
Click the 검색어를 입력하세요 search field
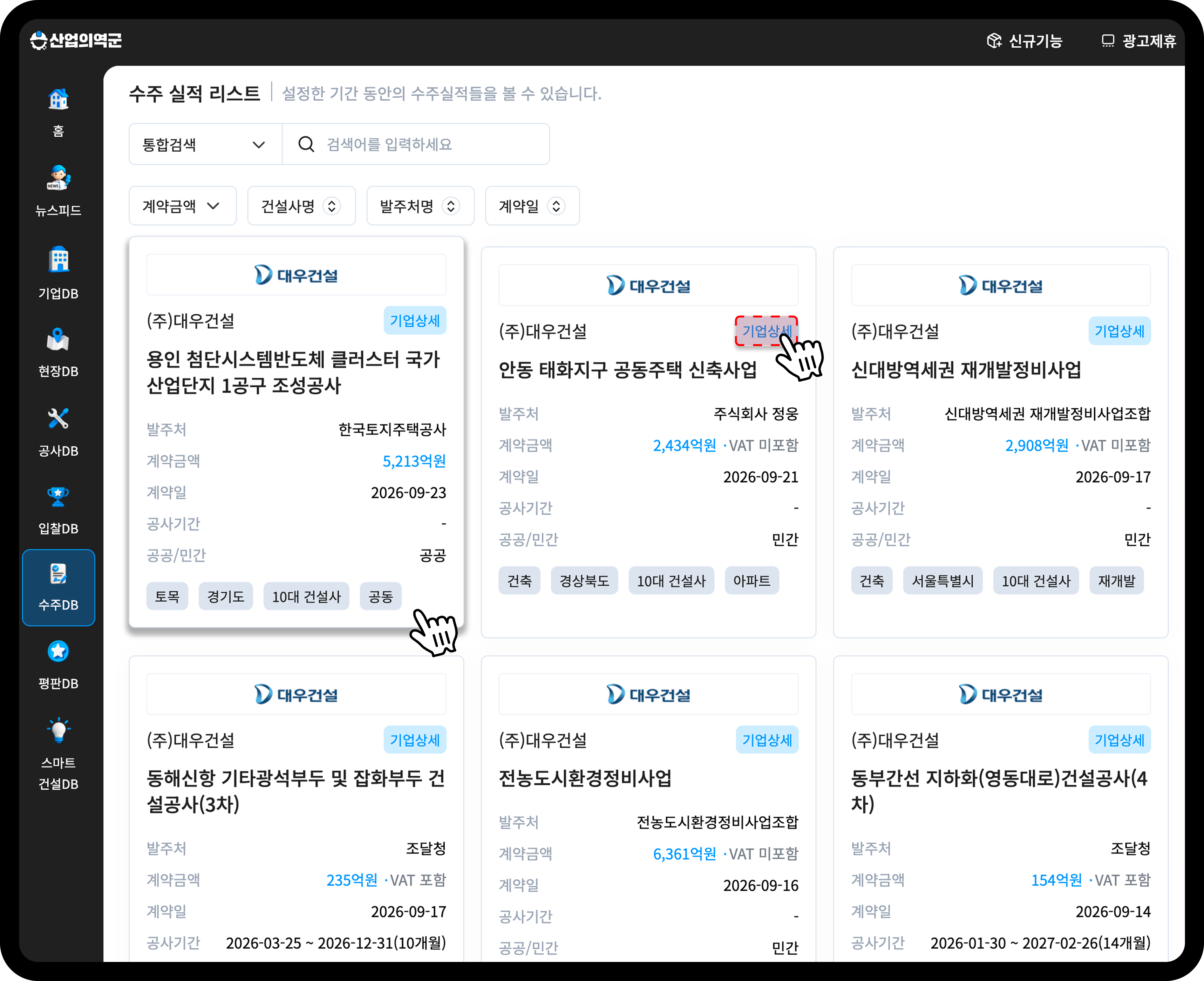pyautogui.click(x=415, y=144)
